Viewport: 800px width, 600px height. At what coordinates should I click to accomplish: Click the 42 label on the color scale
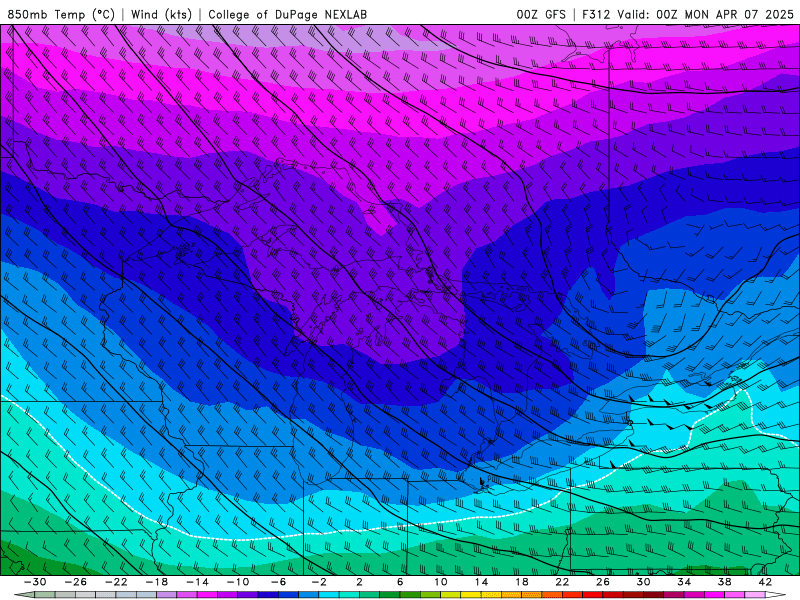(765, 582)
